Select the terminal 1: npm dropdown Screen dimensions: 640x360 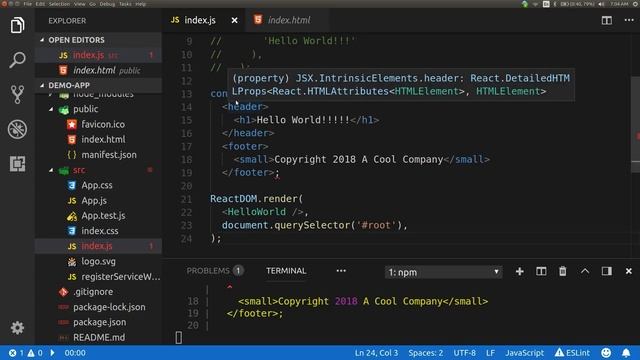pos(443,272)
